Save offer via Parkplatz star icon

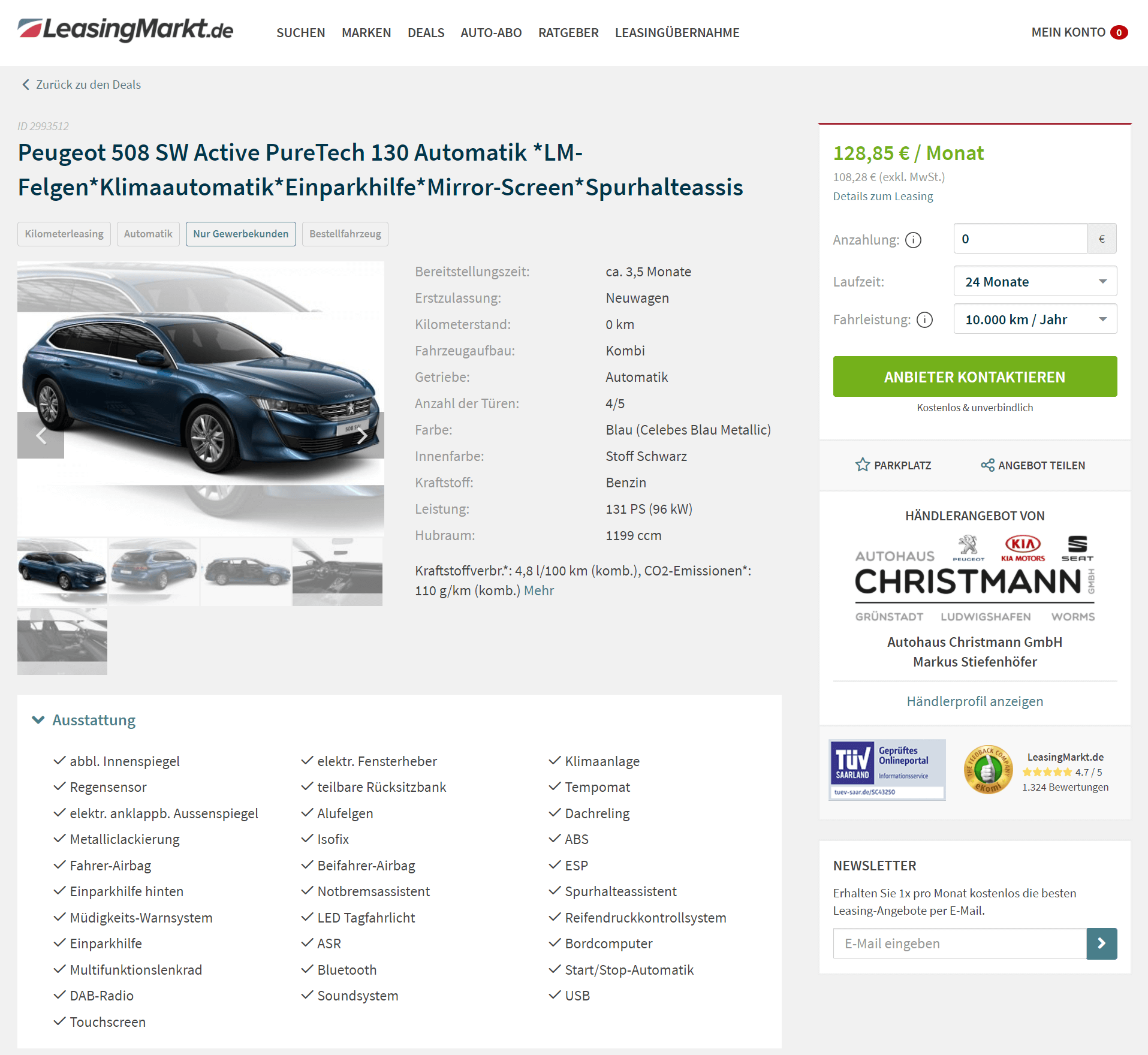pyautogui.click(x=863, y=465)
